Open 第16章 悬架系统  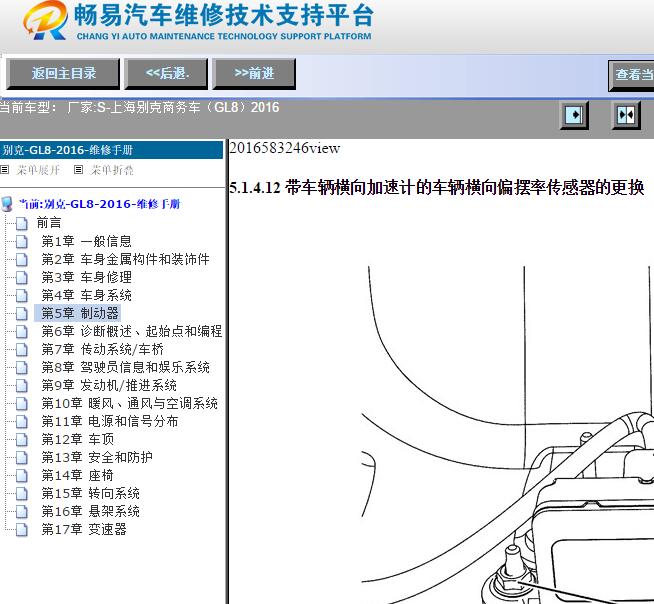coord(90,511)
